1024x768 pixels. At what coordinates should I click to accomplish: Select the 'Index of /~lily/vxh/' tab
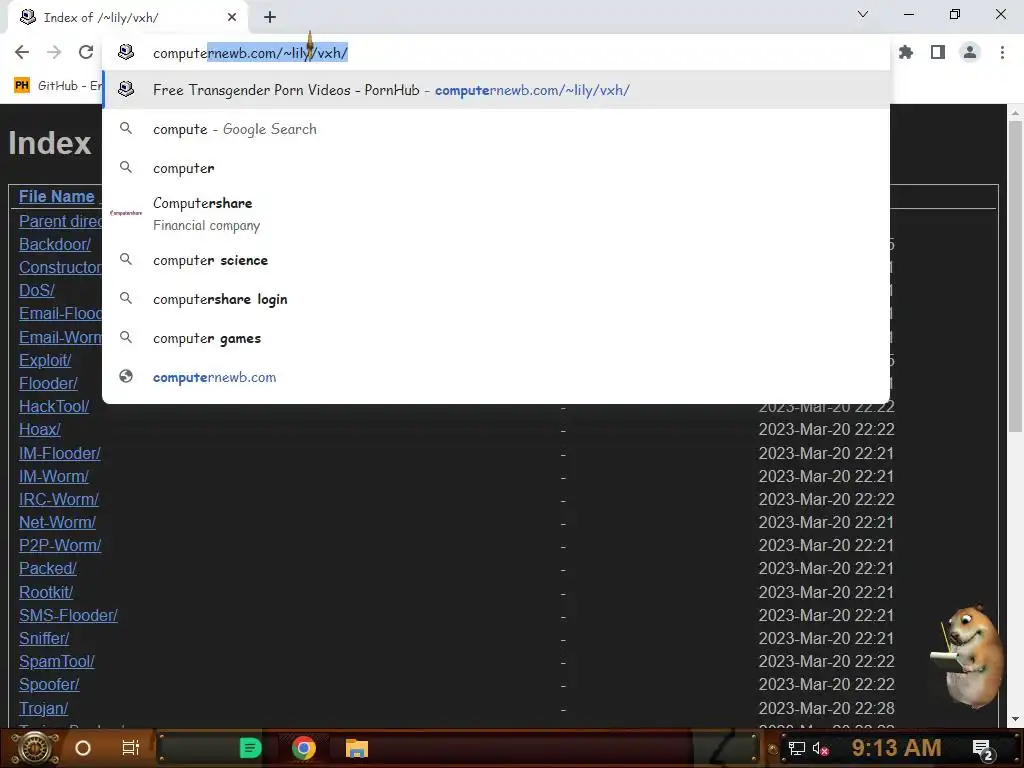tap(128, 18)
